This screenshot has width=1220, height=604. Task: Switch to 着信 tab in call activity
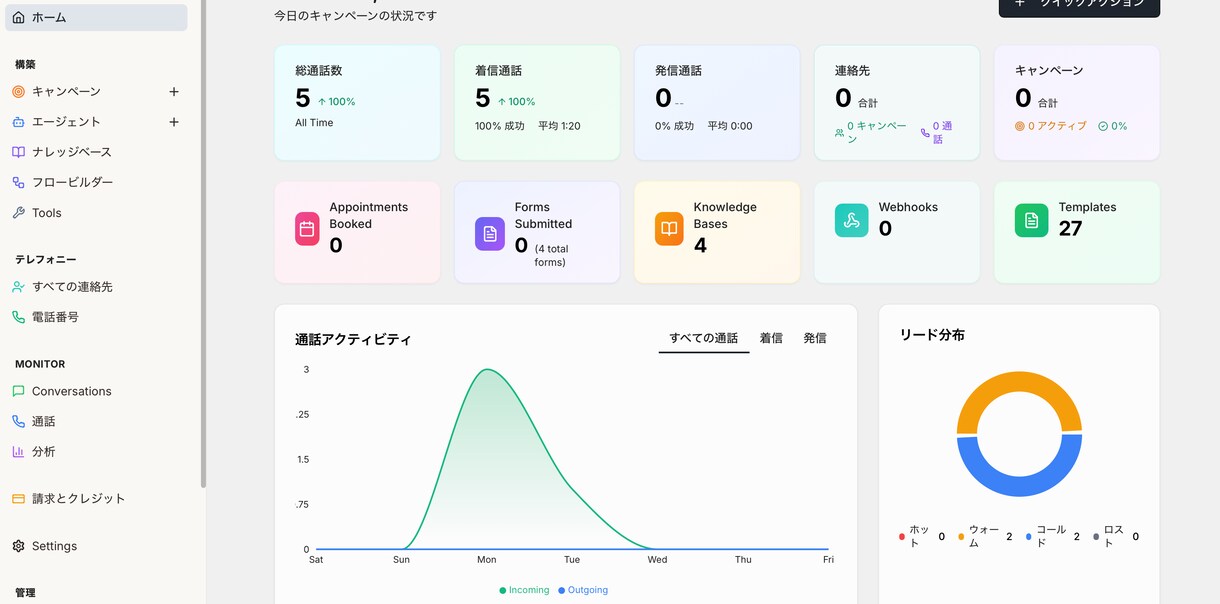pyautogui.click(x=771, y=338)
